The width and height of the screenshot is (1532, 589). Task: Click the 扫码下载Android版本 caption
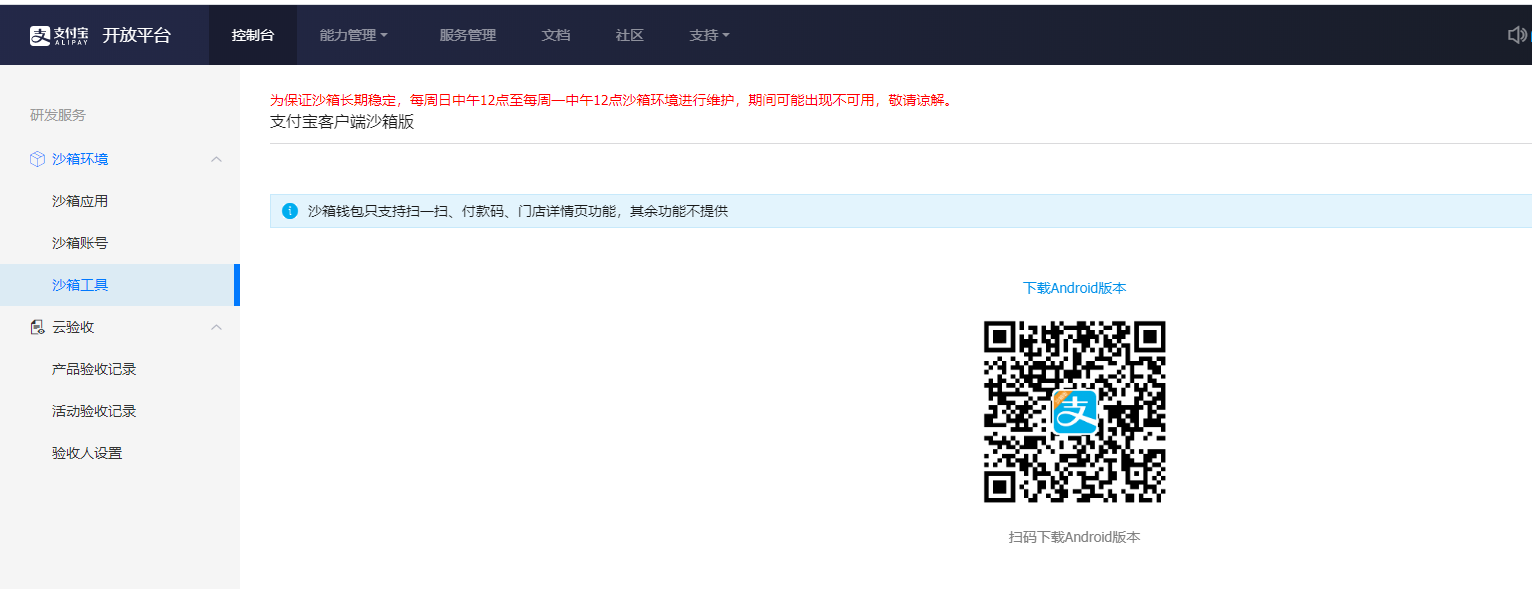(1075, 537)
